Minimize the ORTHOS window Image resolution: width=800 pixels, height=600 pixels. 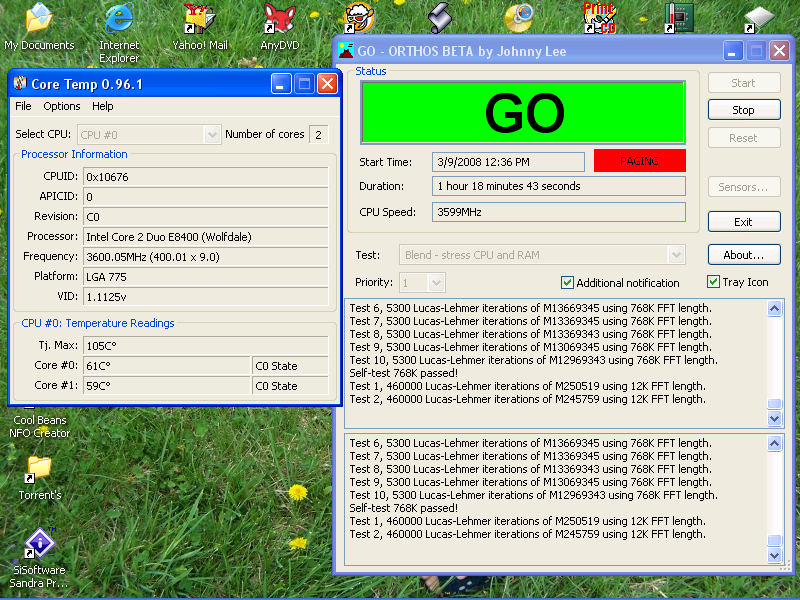pos(733,51)
